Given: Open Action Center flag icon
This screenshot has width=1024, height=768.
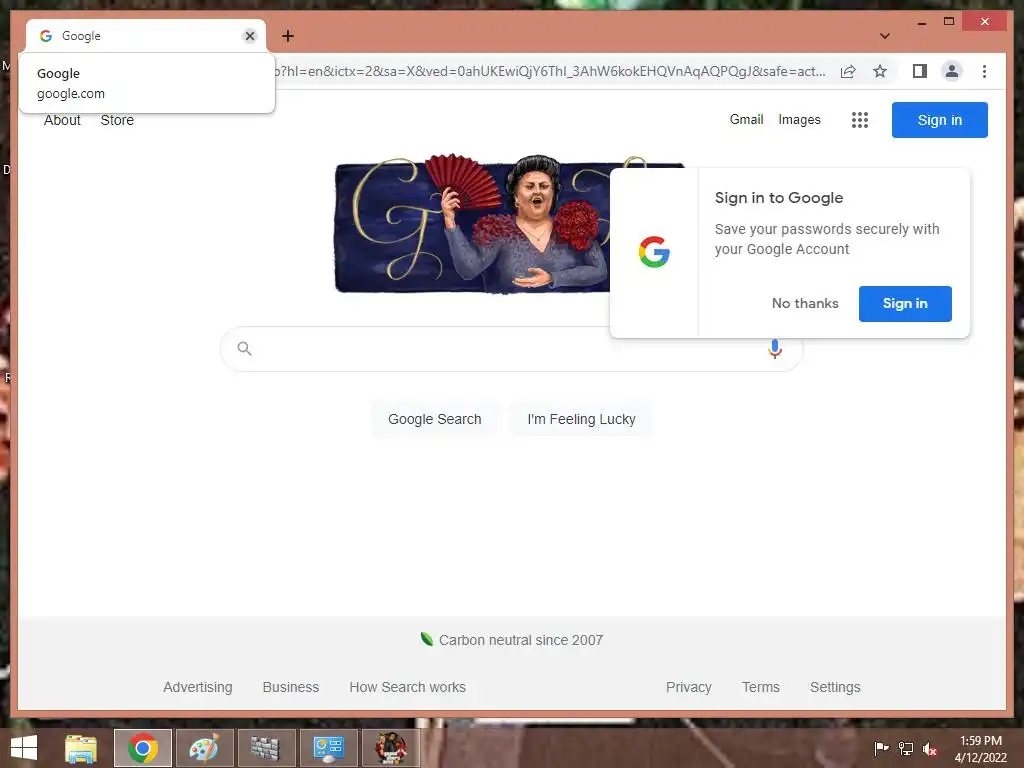Looking at the screenshot, I should coord(881,748).
